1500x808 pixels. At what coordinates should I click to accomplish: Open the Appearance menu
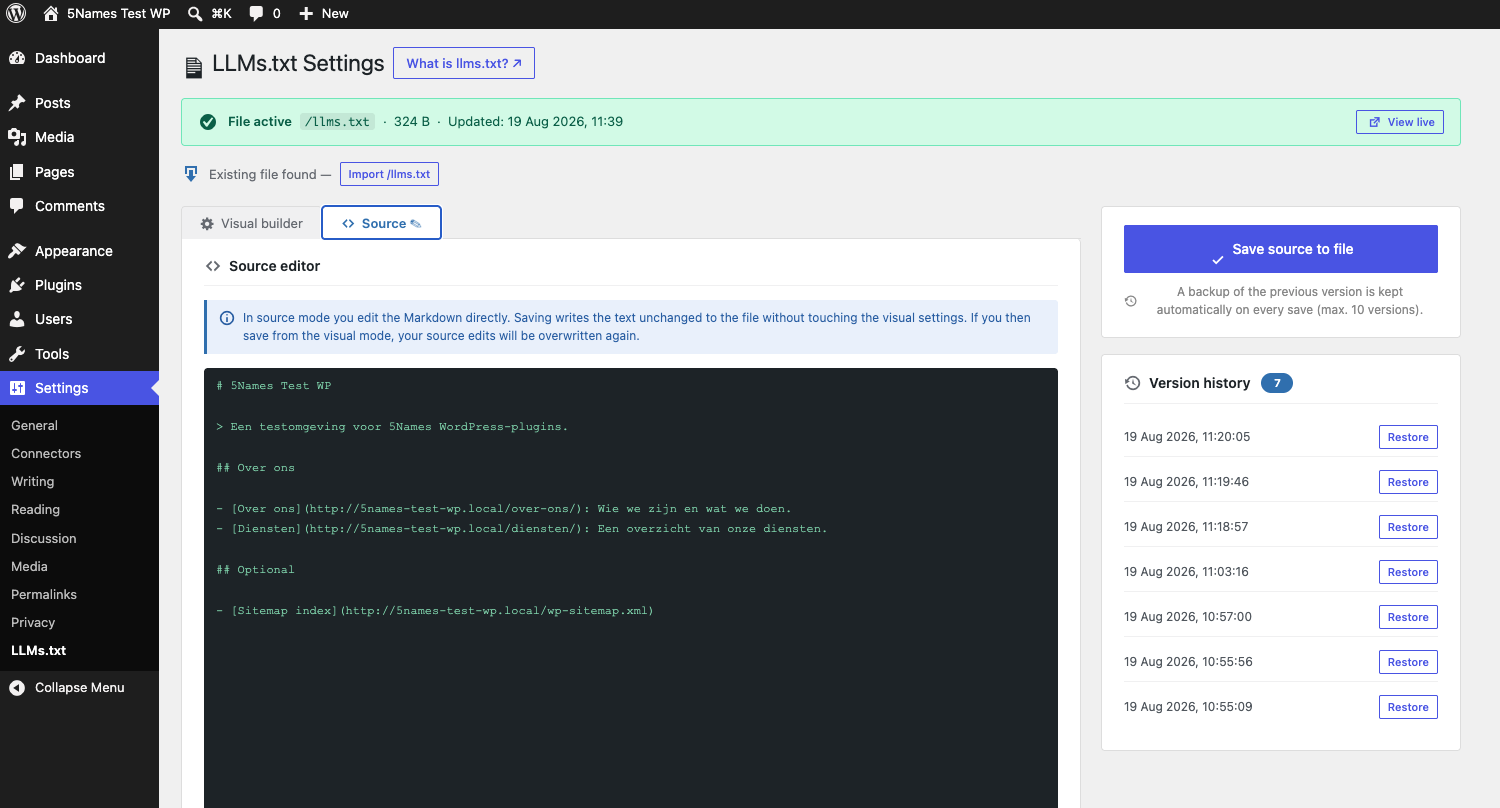point(79,251)
